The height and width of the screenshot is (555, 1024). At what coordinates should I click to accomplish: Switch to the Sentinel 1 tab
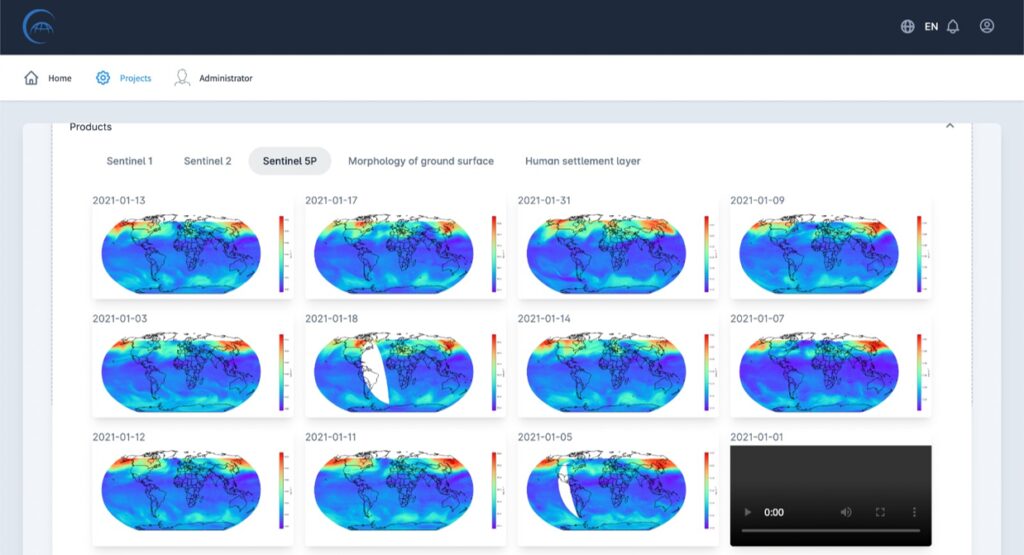pyautogui.click(x=129, y=161)
